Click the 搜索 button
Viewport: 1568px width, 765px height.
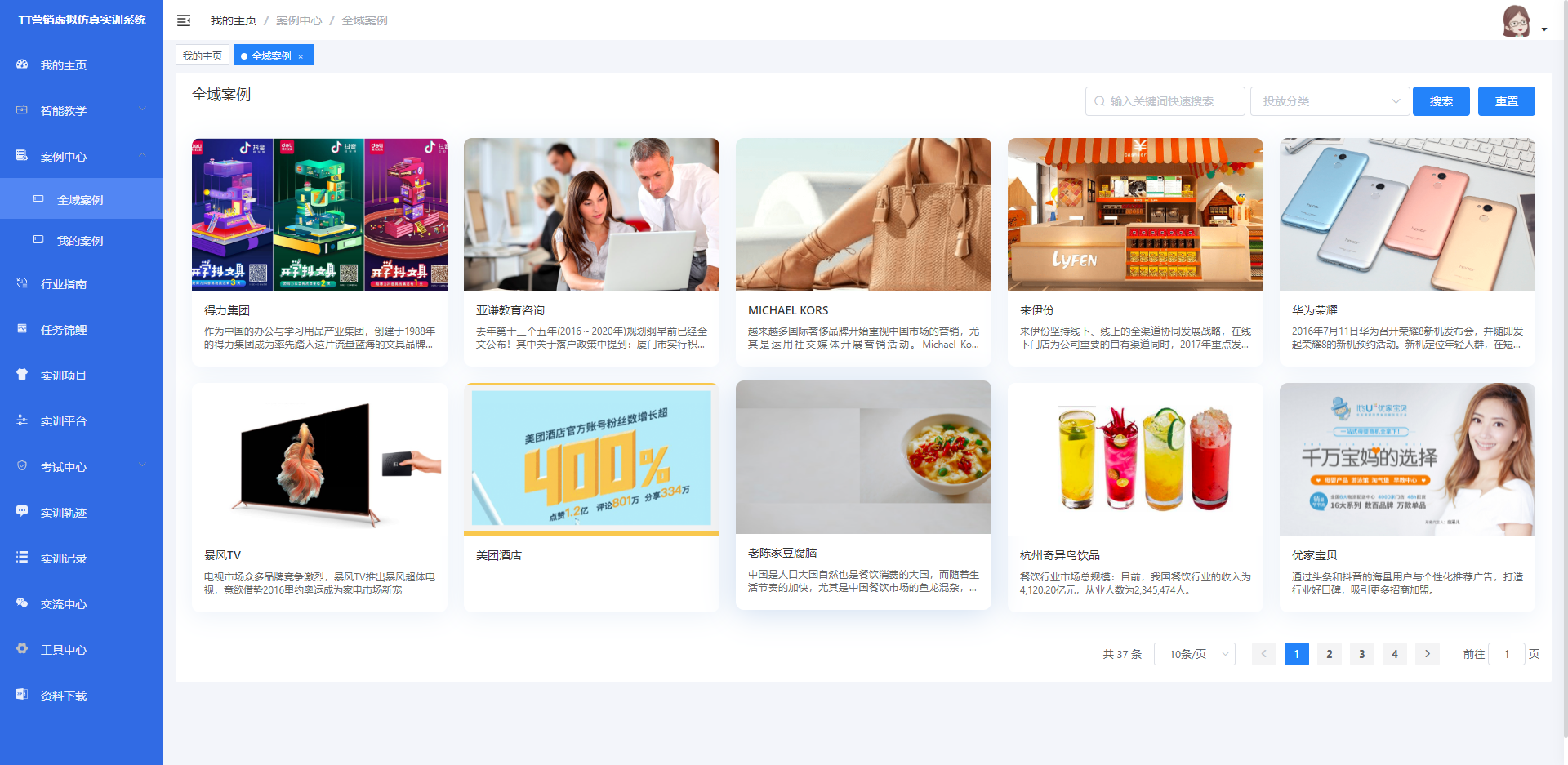click(1441, 101)
